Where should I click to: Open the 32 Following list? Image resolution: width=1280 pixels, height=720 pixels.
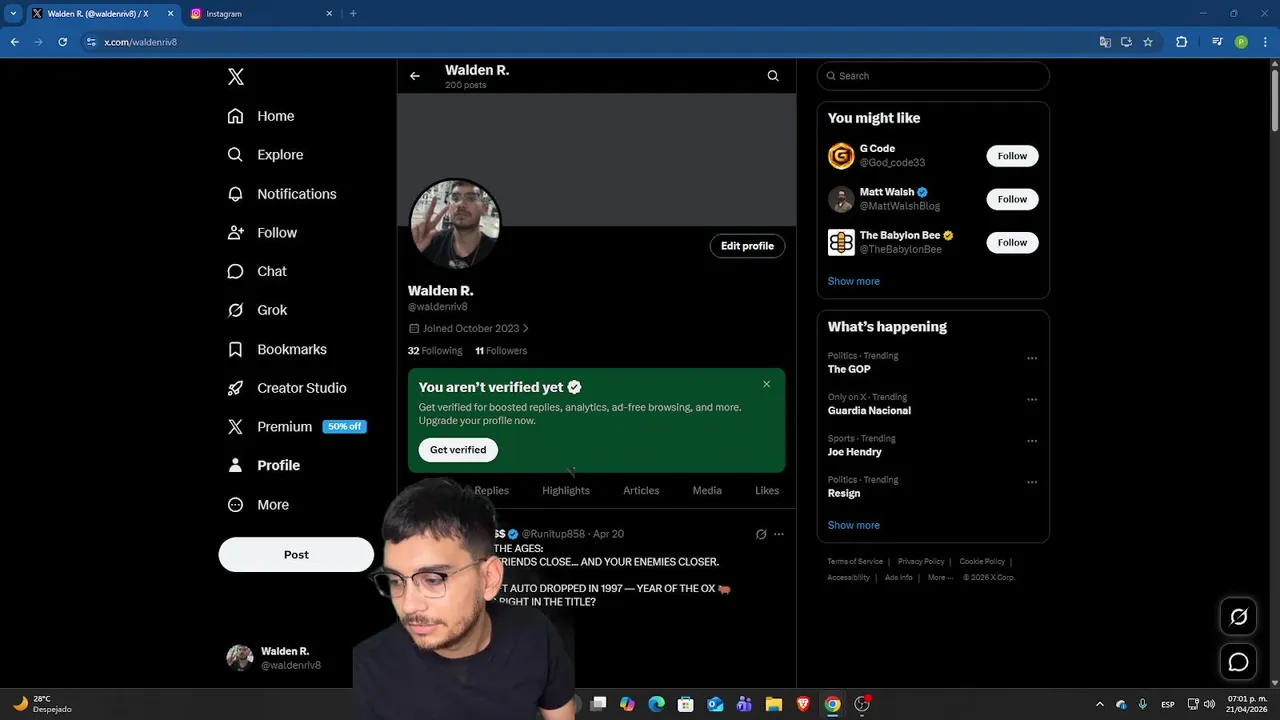(435, 351)
